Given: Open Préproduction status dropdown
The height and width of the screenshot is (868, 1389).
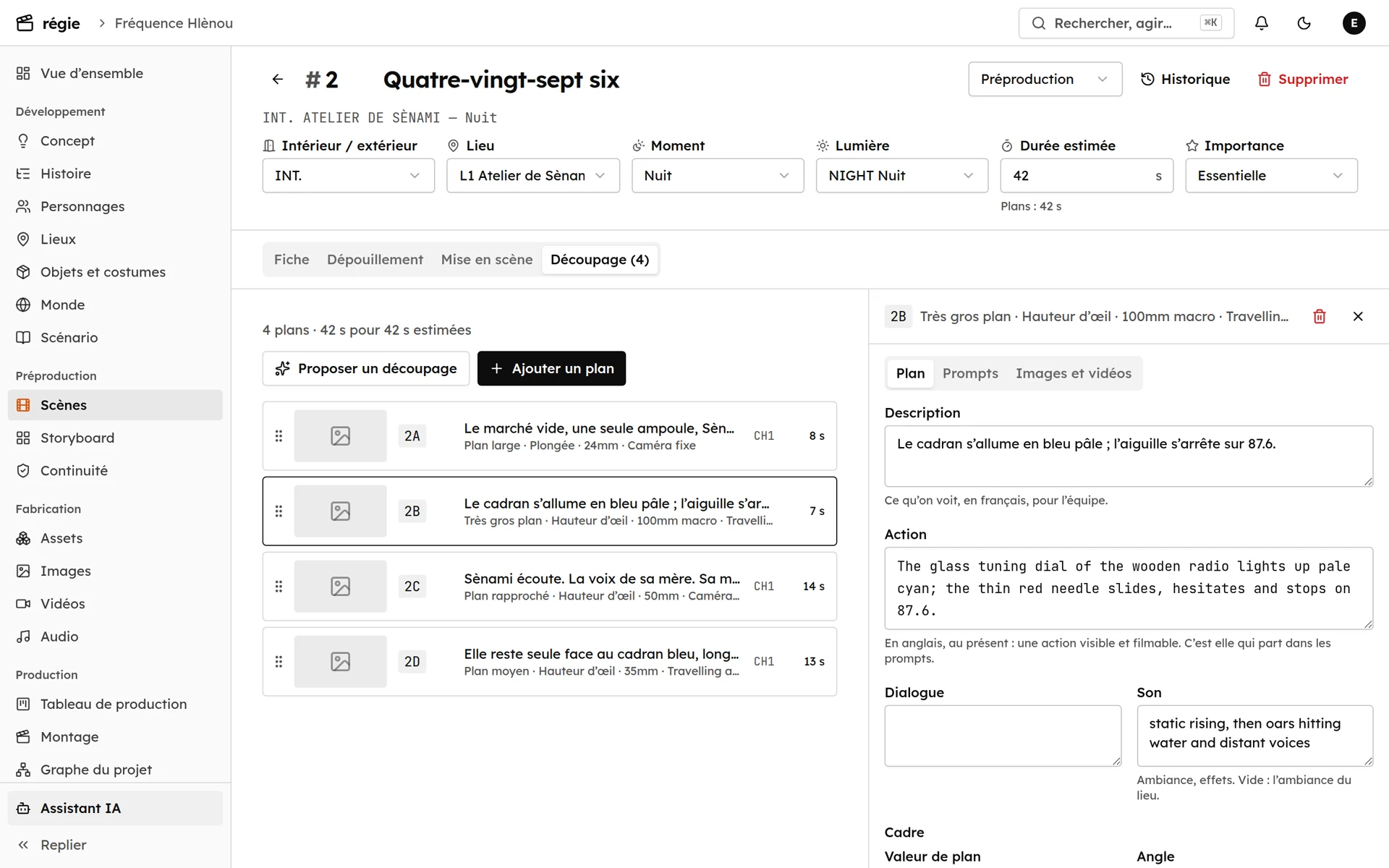Looking at the screenshot, I should click(1045, 79).
